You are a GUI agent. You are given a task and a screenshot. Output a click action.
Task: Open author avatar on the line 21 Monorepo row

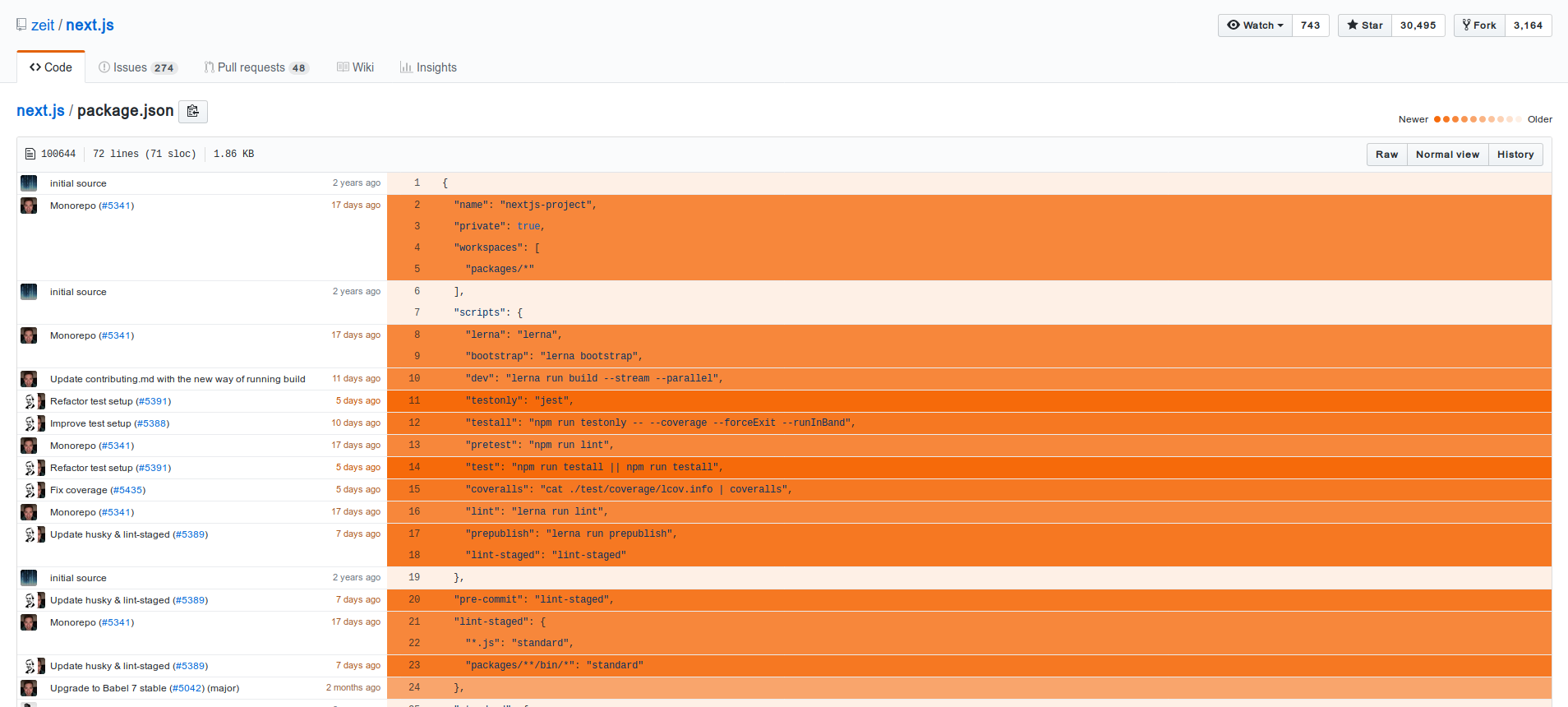point(29,622)
